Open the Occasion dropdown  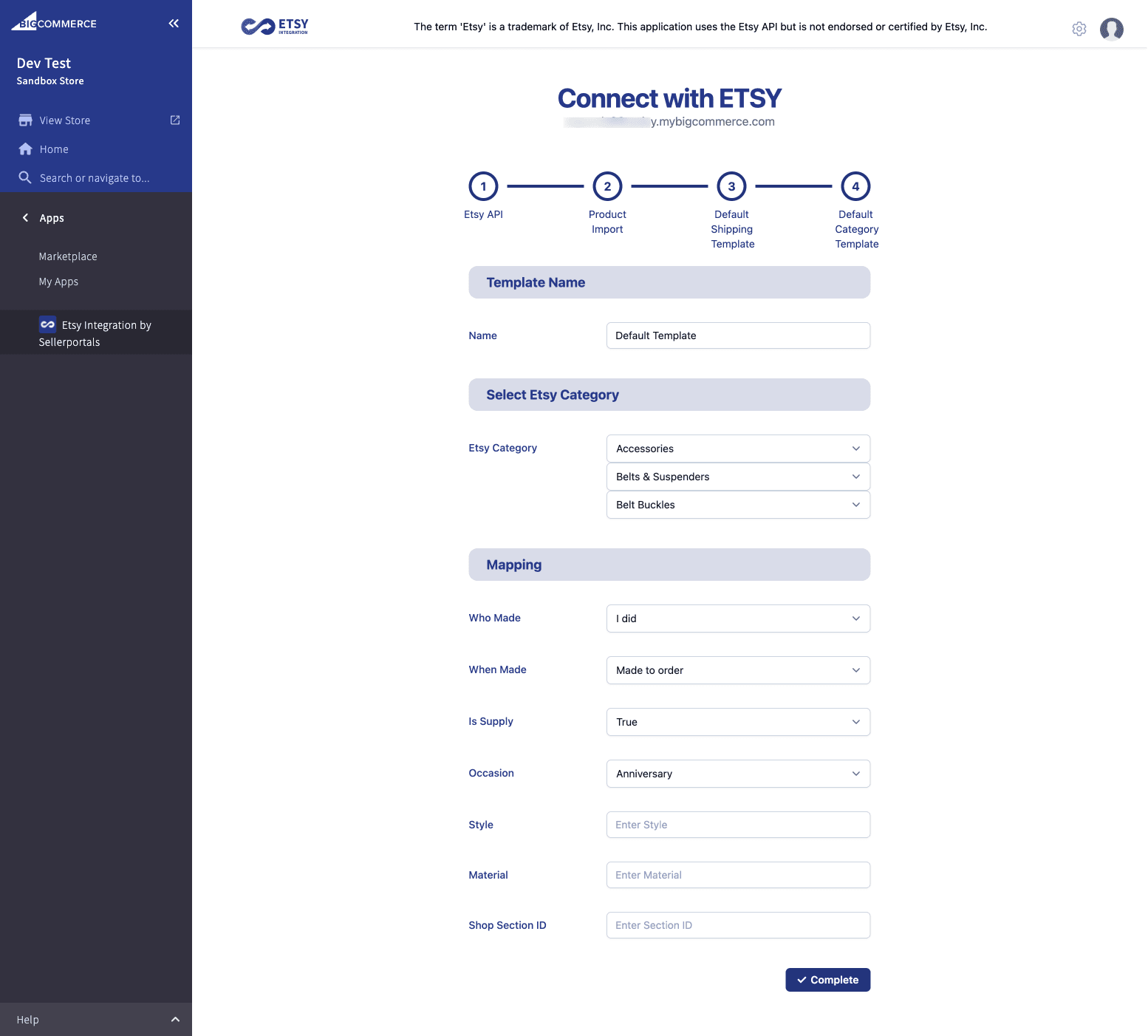pyautogui.click(x=739, y=774)
